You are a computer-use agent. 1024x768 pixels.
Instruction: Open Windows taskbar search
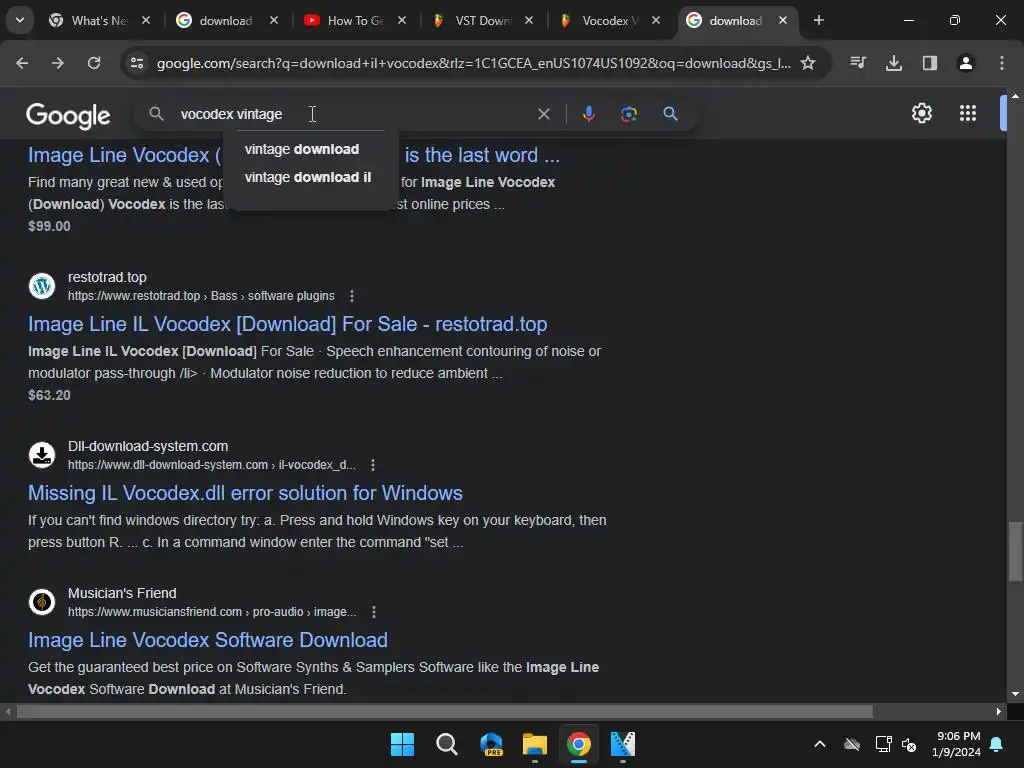tap(447, 744)
